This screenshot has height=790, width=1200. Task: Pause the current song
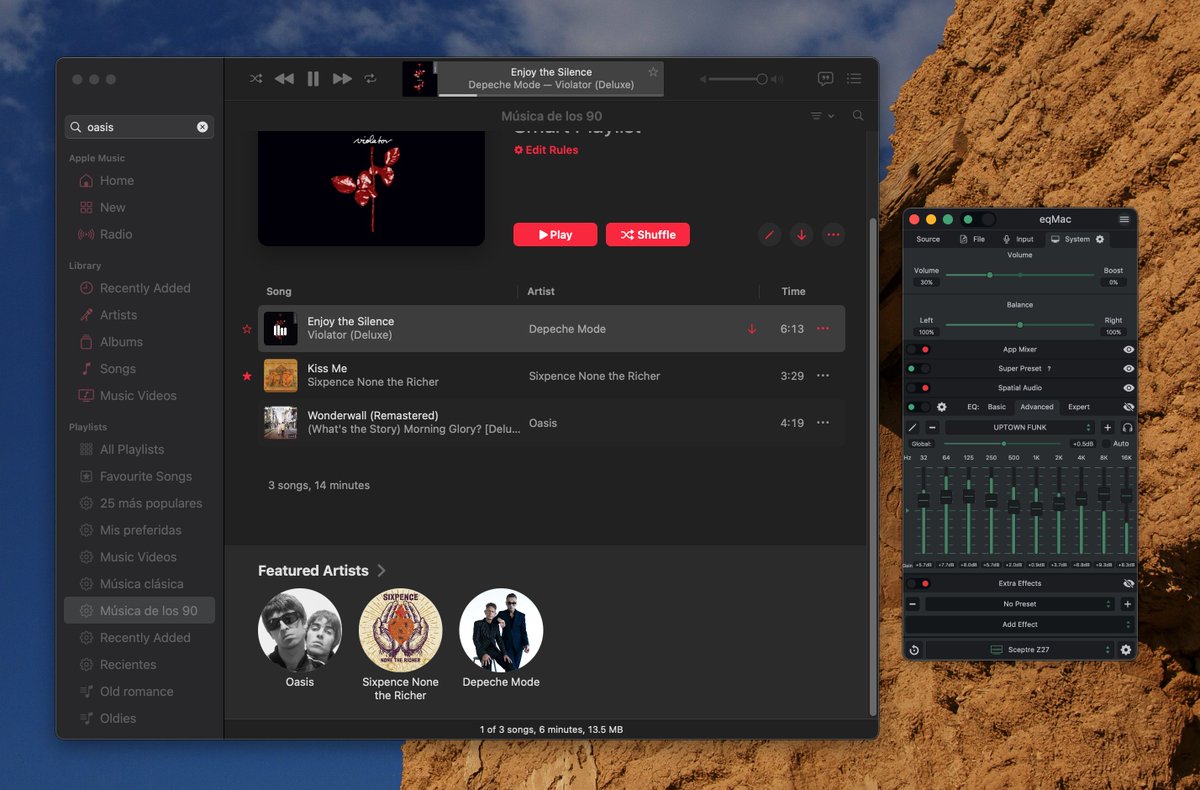coord(313,78)
